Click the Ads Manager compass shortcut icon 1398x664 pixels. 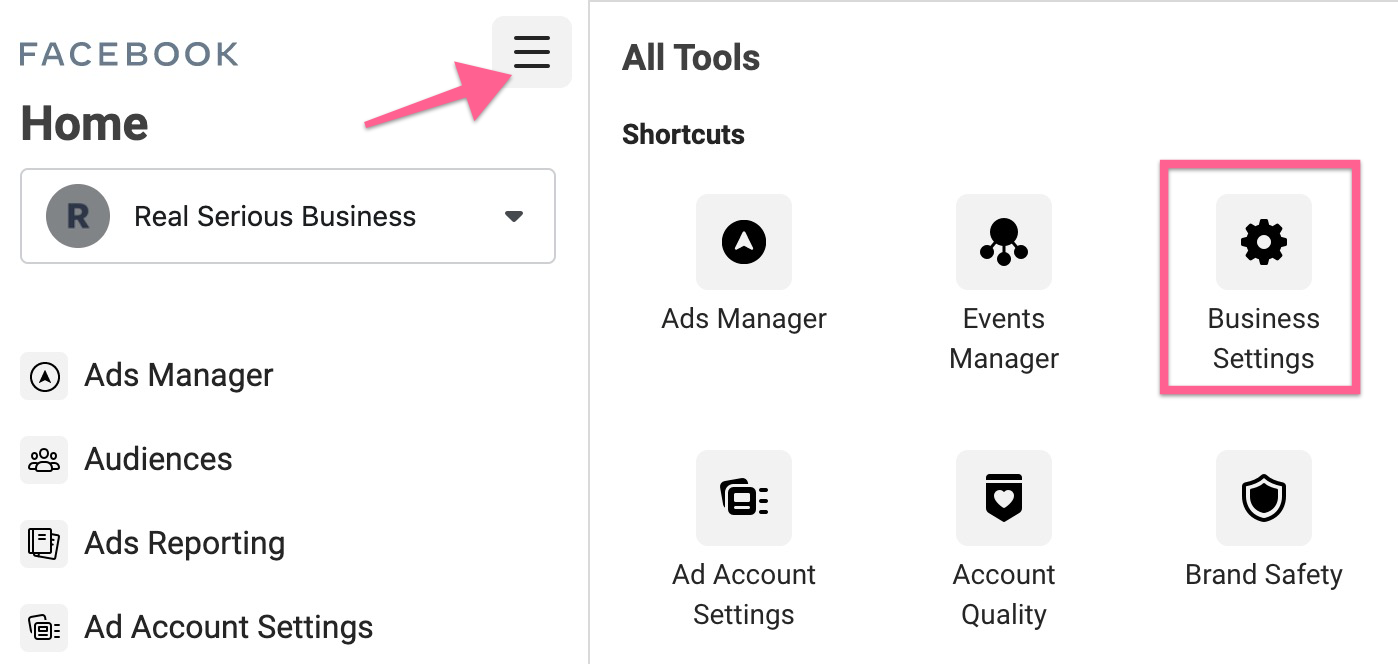(743, 242)
